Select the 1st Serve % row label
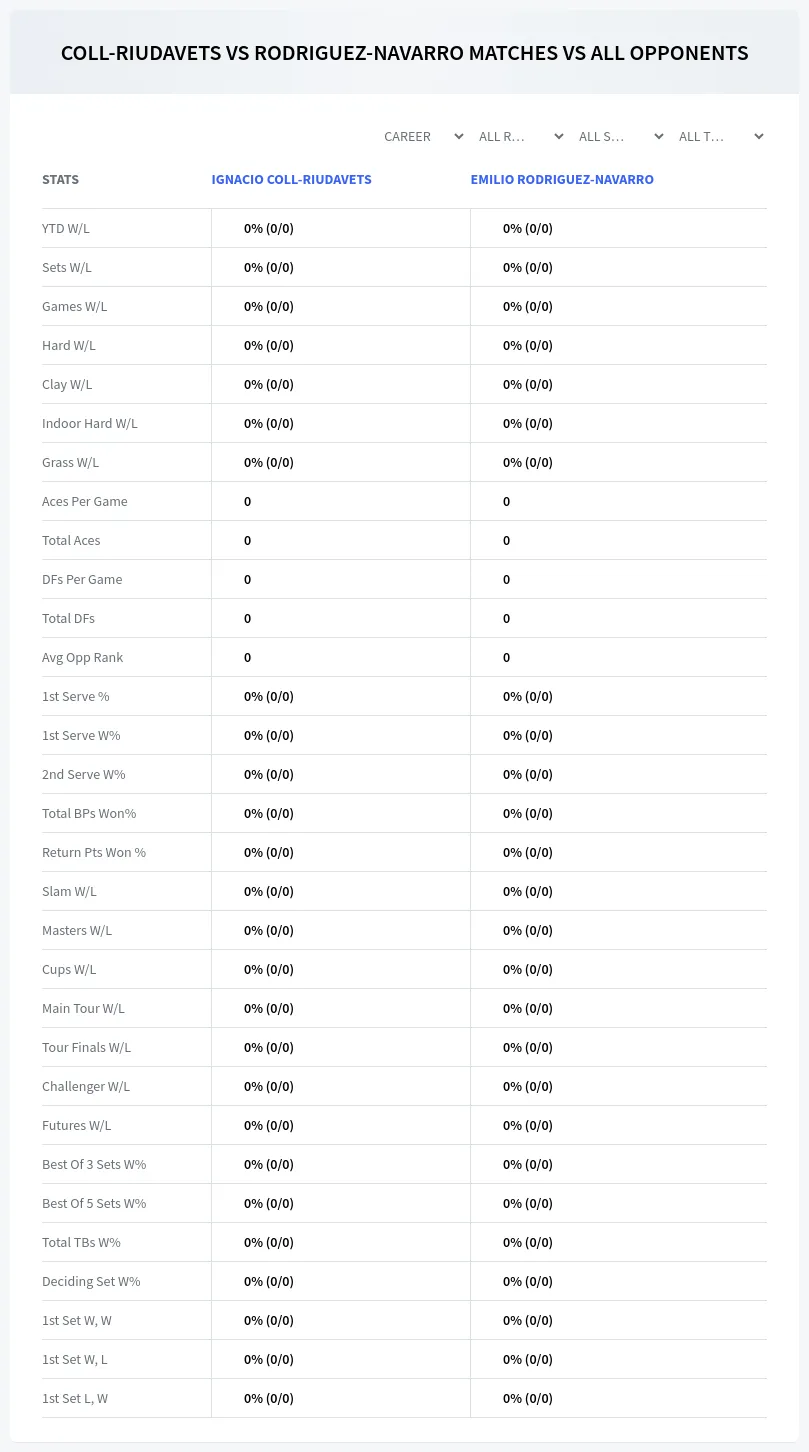 point(76,696)
